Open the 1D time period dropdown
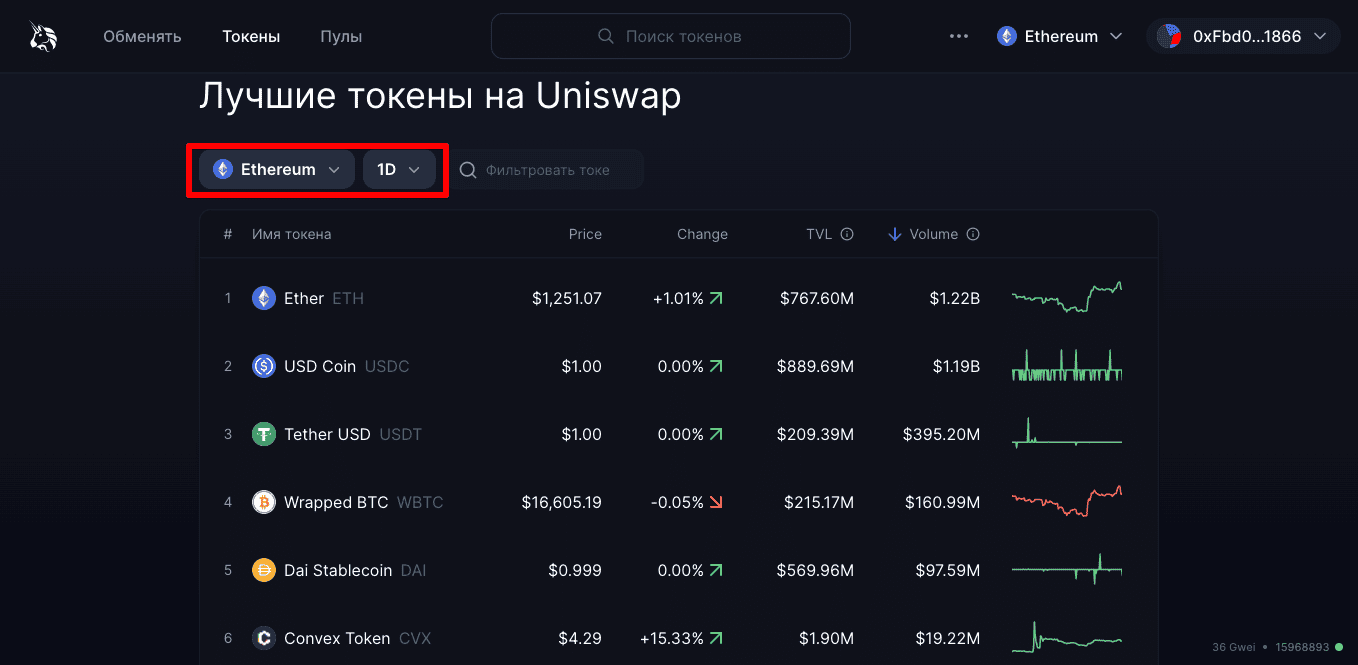This screenshot has width=1358, height=665. pyautogui.click(x=399, y=170)
